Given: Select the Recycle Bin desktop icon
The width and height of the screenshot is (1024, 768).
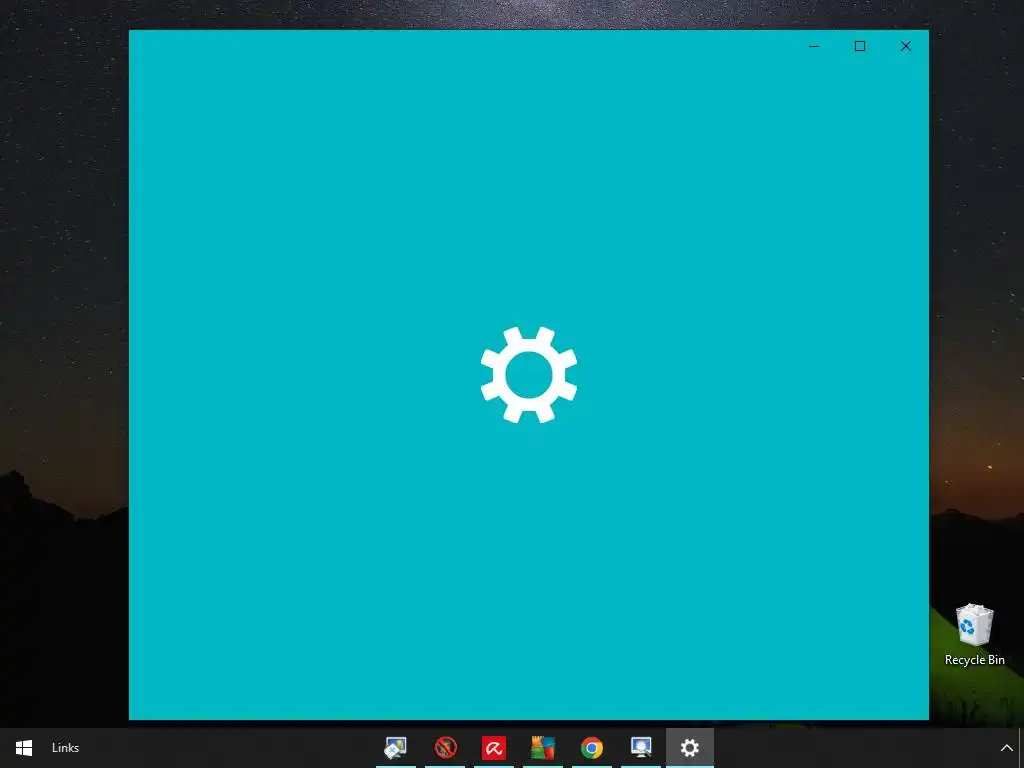Looking at the screenshot, I should pos(974,635).
